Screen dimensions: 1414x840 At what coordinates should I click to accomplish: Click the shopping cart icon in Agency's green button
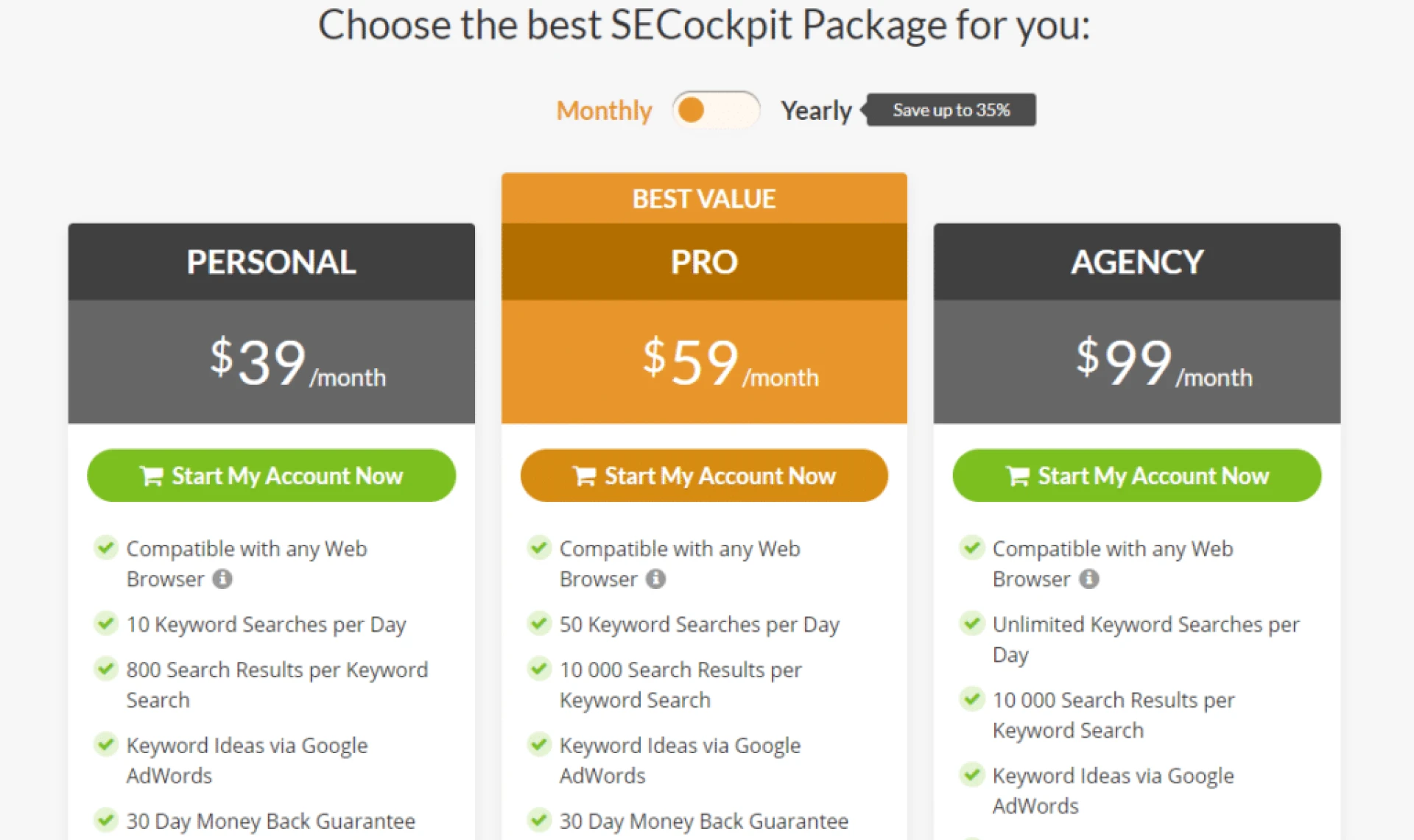coord(1018,476)
